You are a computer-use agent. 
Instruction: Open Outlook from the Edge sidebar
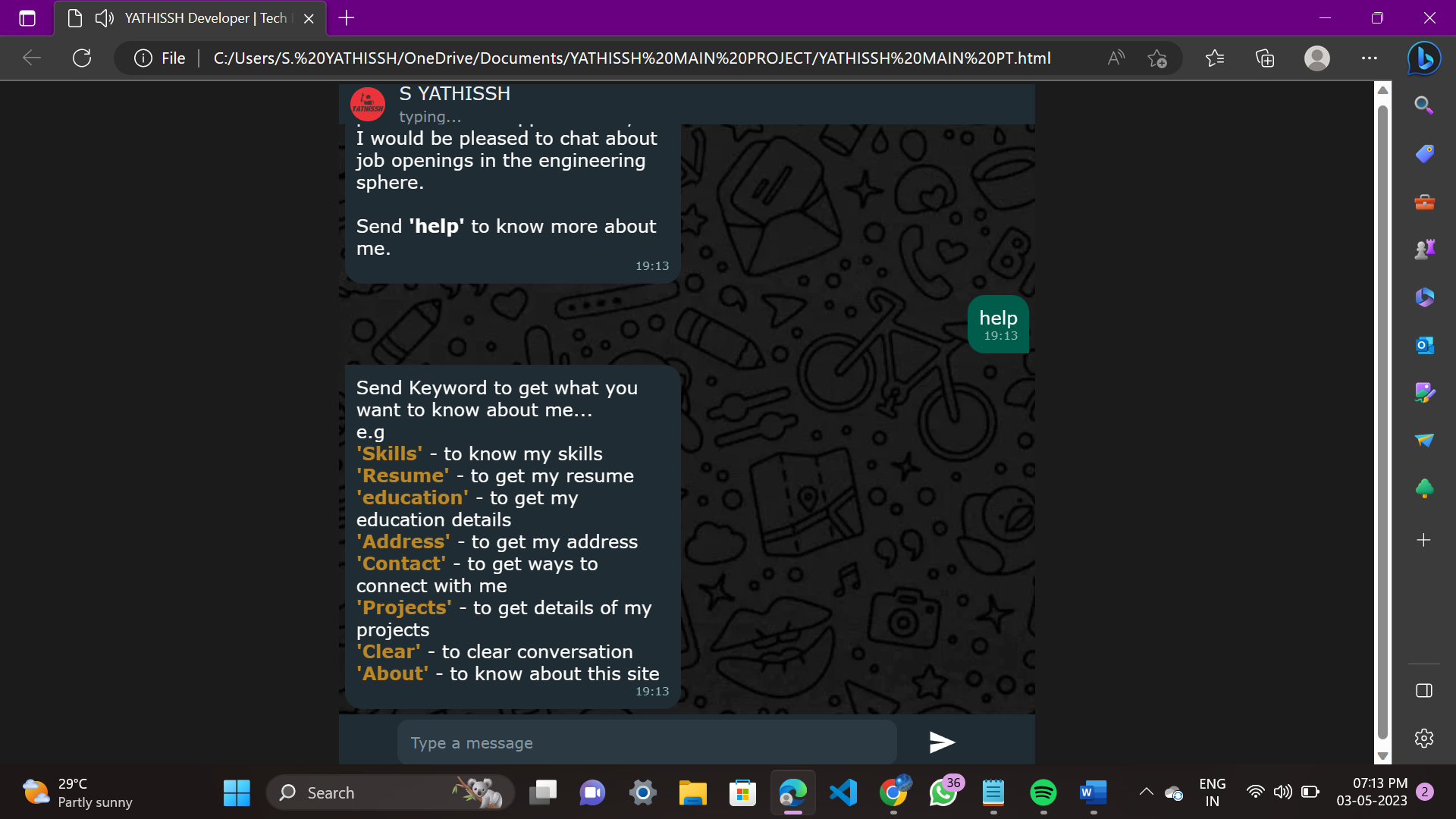point(1423,345)
